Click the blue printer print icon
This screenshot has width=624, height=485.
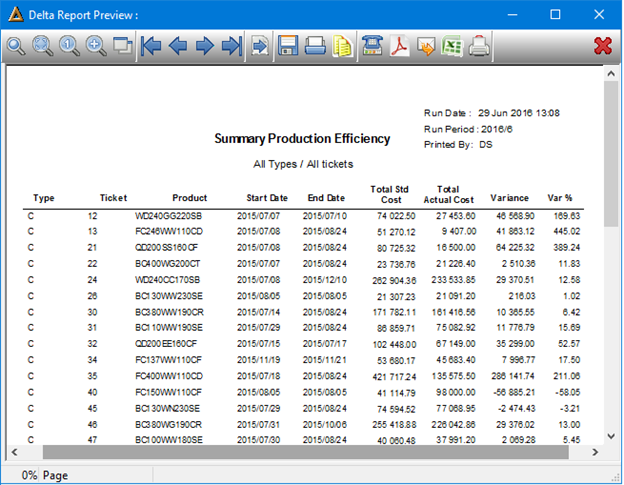tap(315, 46)
